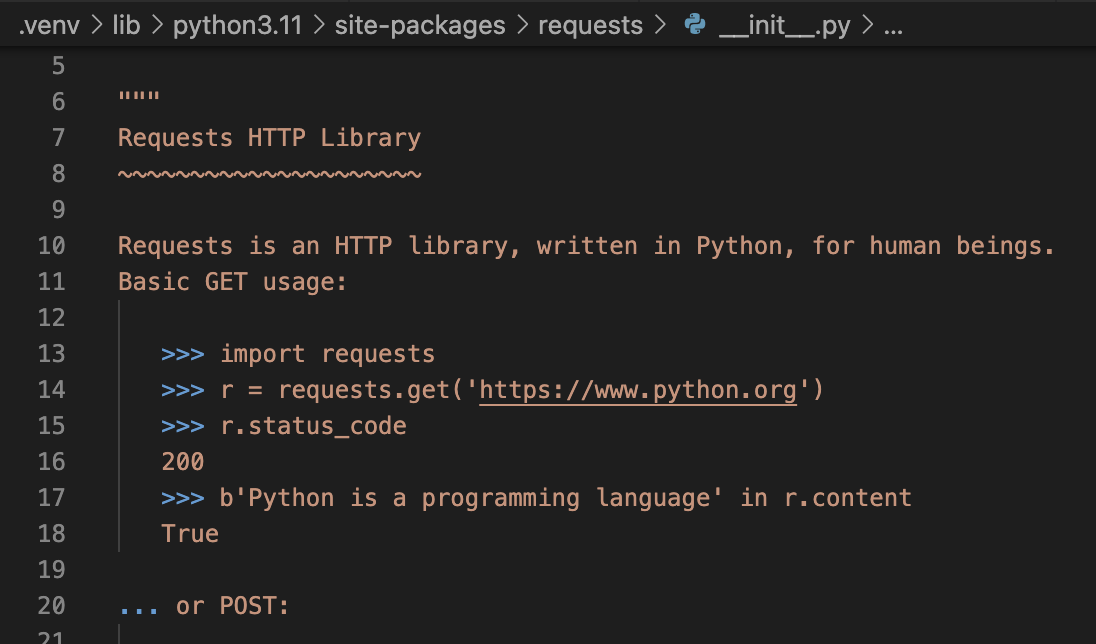
Task: Open the trailing ellipsis symbol breadcrumb
Action: 894,26
